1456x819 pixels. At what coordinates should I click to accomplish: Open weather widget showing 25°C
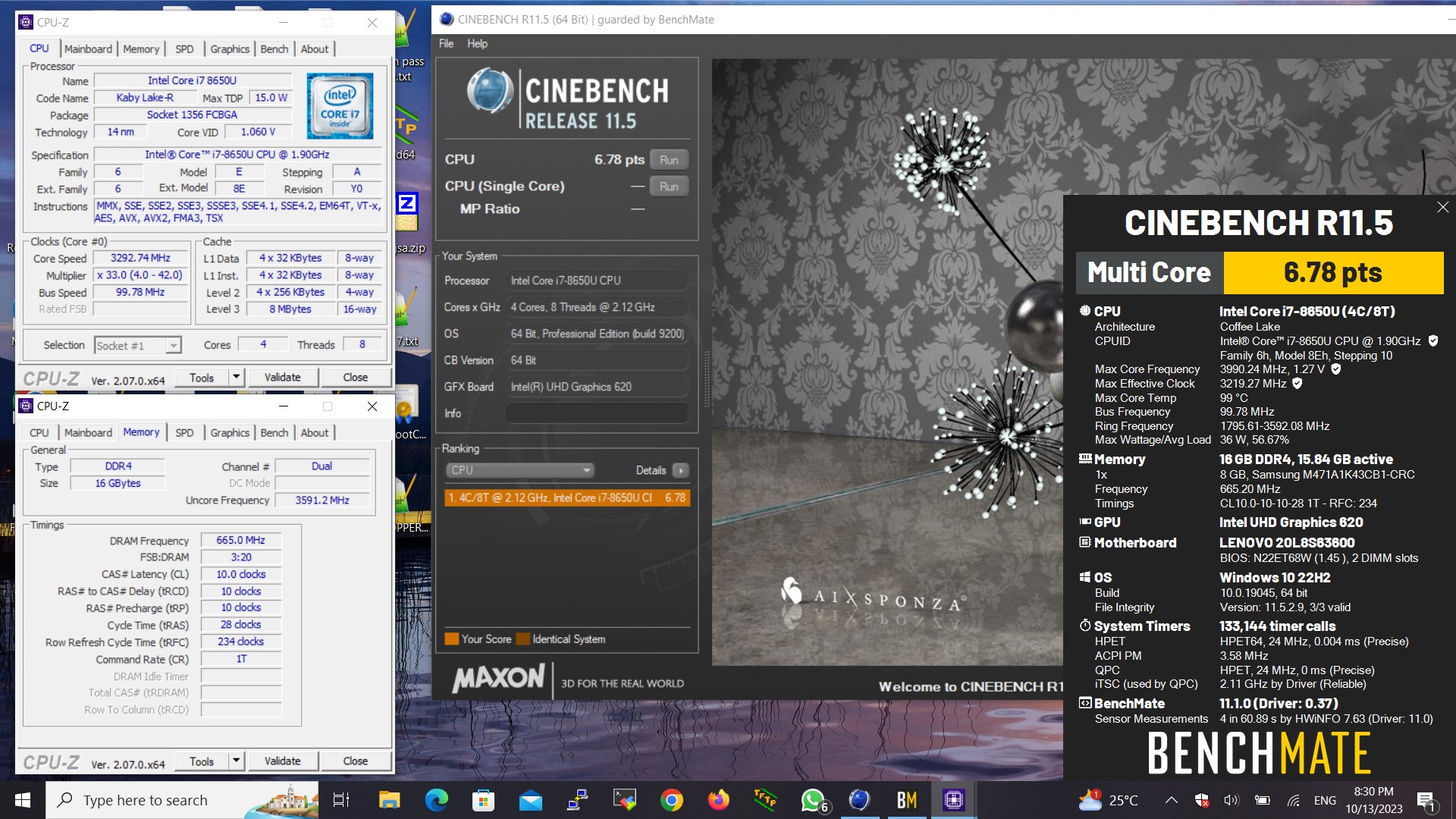pos(1109,800)
